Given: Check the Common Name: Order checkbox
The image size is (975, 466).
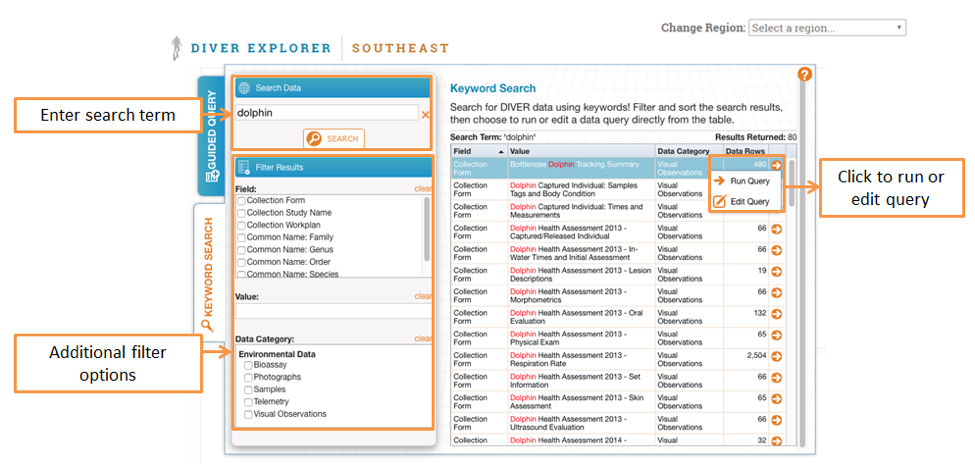Looking at the screenshot, I should coord(241,263).
